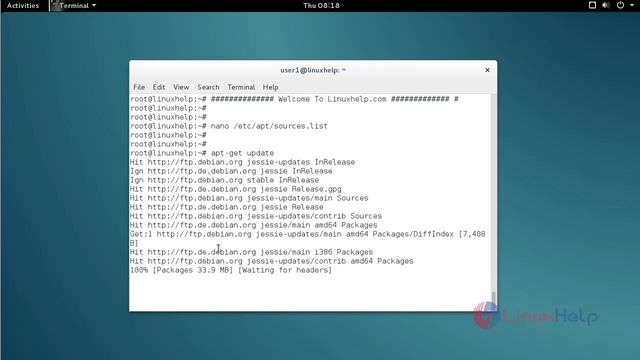Click line 'jessie-updates/main Sources'
This screenshot has width=640, height=360.
tap(249, 198)
